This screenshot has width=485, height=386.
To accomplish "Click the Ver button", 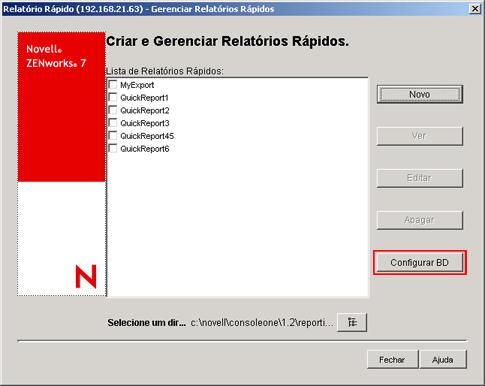I will click(x=420, y=136).
